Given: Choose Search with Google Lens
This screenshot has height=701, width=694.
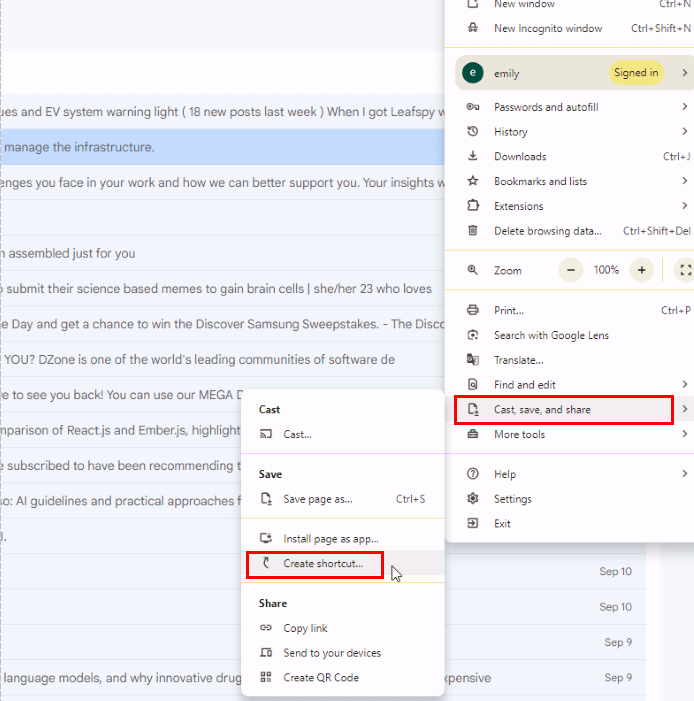Looking at the screenshot, I should coord(550,335).
